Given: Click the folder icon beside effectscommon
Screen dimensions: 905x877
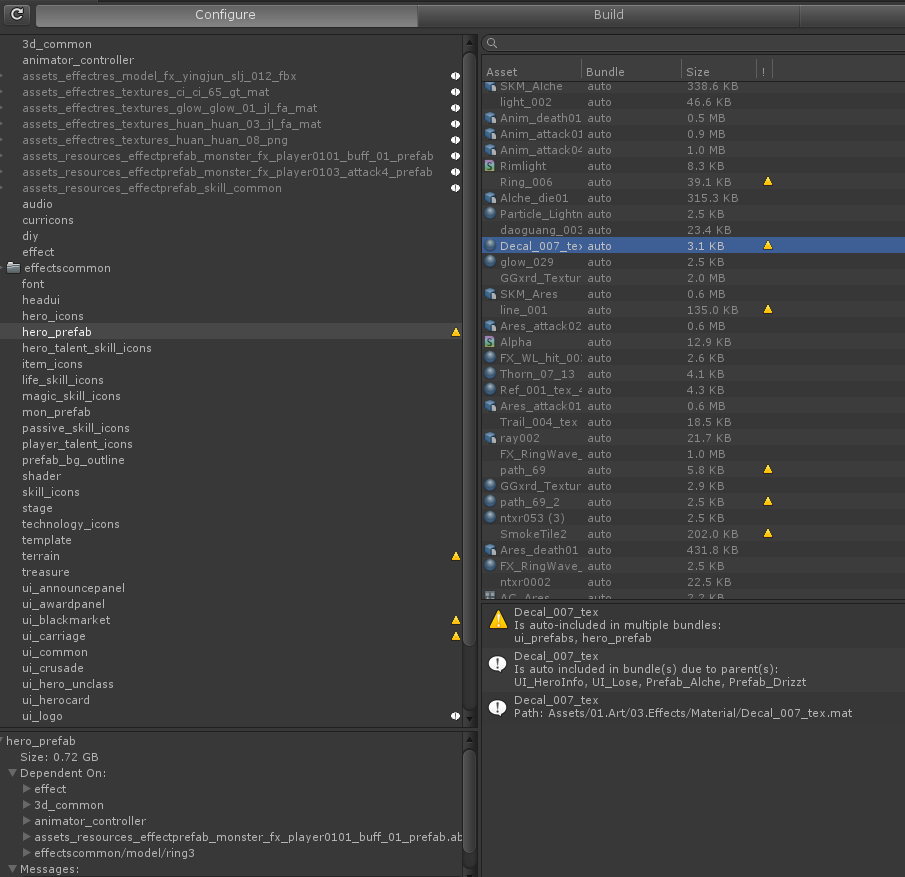Looking at the screenshot, I should tap(13, 267).
